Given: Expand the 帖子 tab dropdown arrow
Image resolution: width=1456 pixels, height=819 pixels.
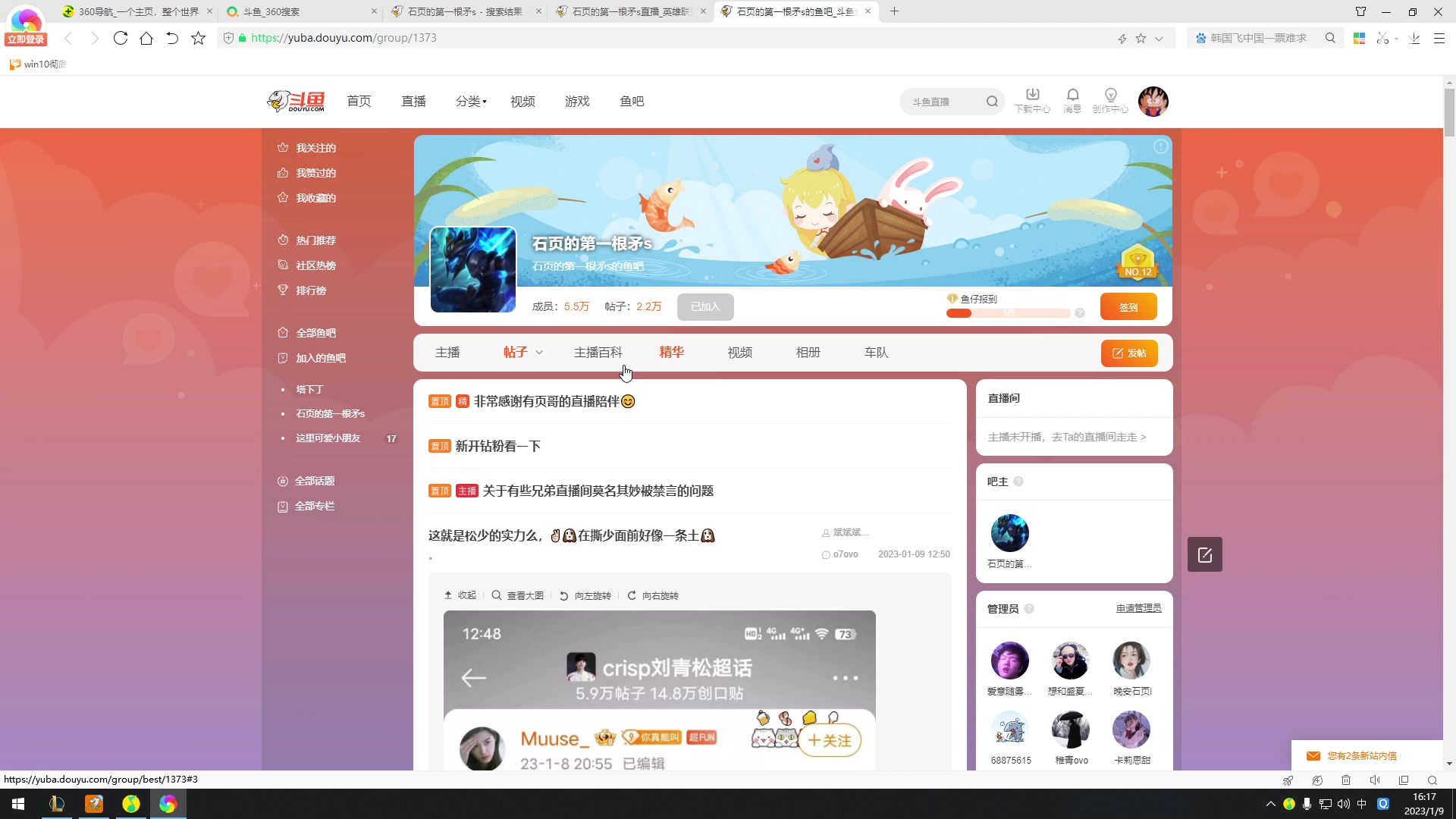Looking at the screenshot, I should (x=539, y=353).
